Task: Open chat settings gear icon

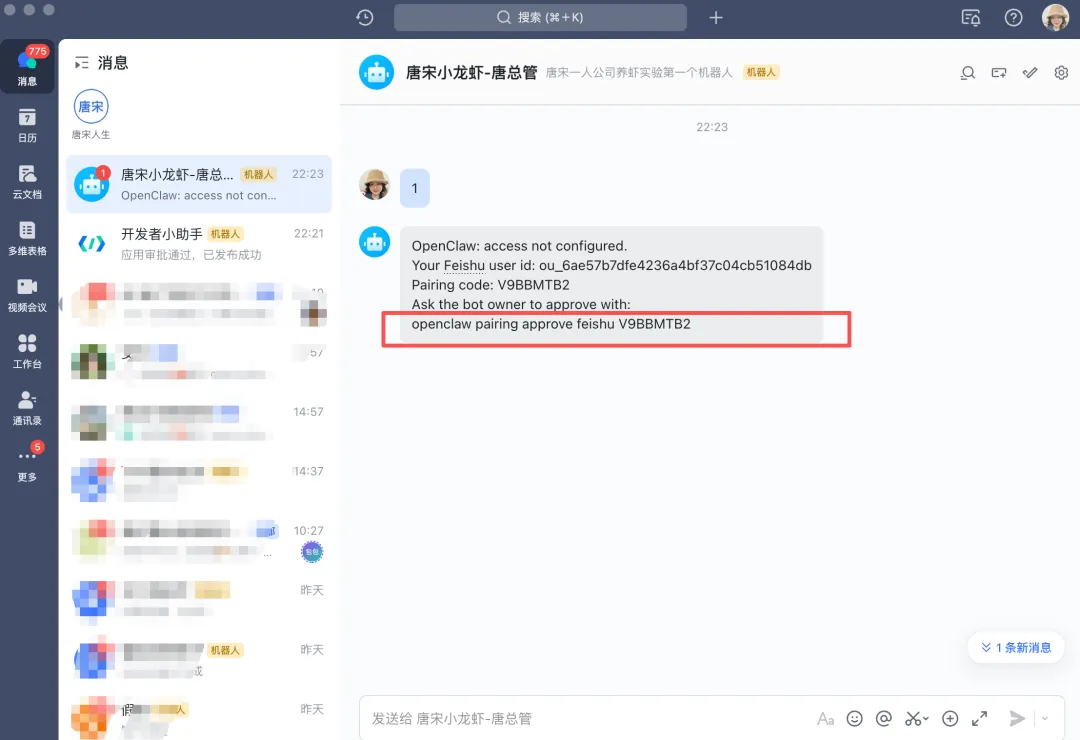Action: pos(1061,72)
